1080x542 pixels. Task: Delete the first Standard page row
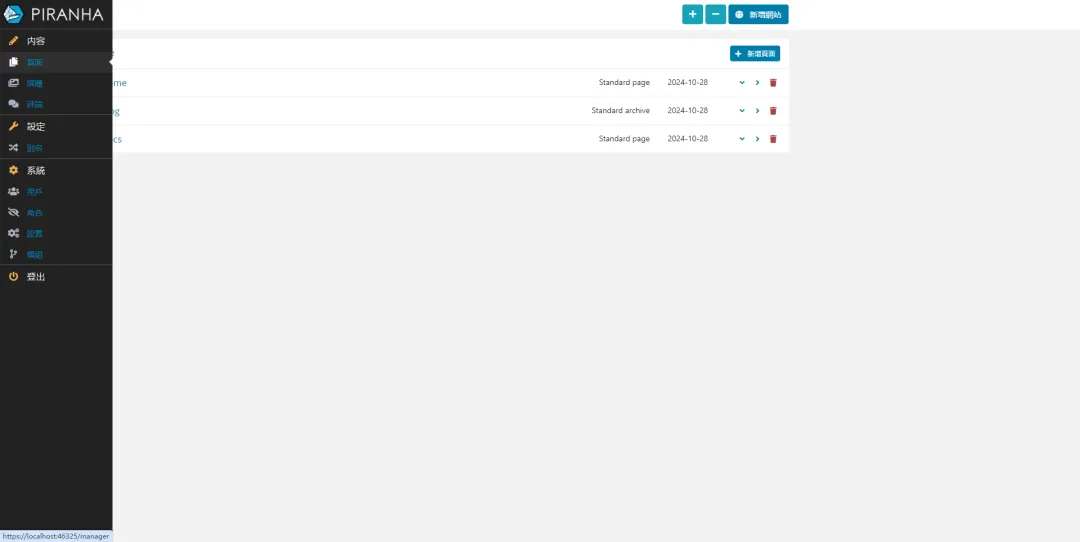(773, 83)
